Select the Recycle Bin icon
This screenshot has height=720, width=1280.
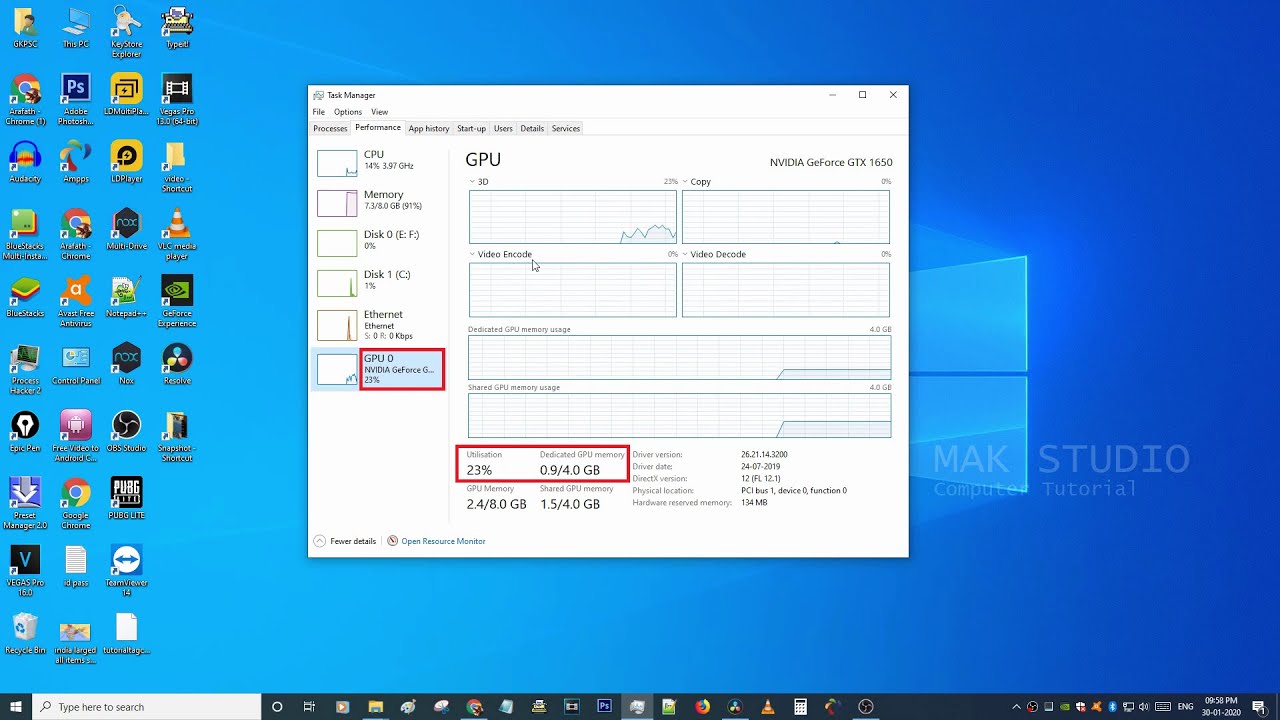25,634
